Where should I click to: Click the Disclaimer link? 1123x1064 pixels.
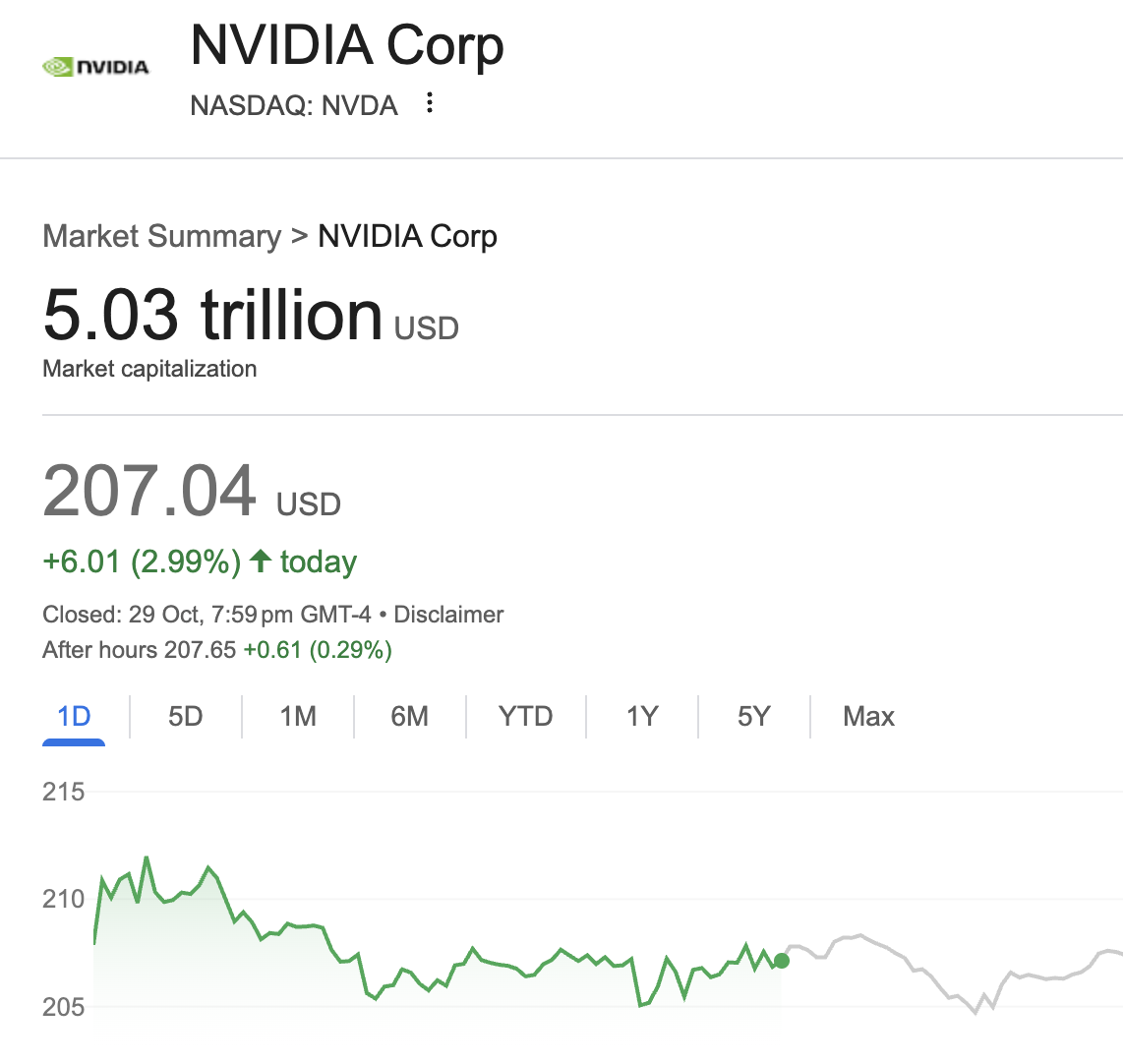(448, 615)
